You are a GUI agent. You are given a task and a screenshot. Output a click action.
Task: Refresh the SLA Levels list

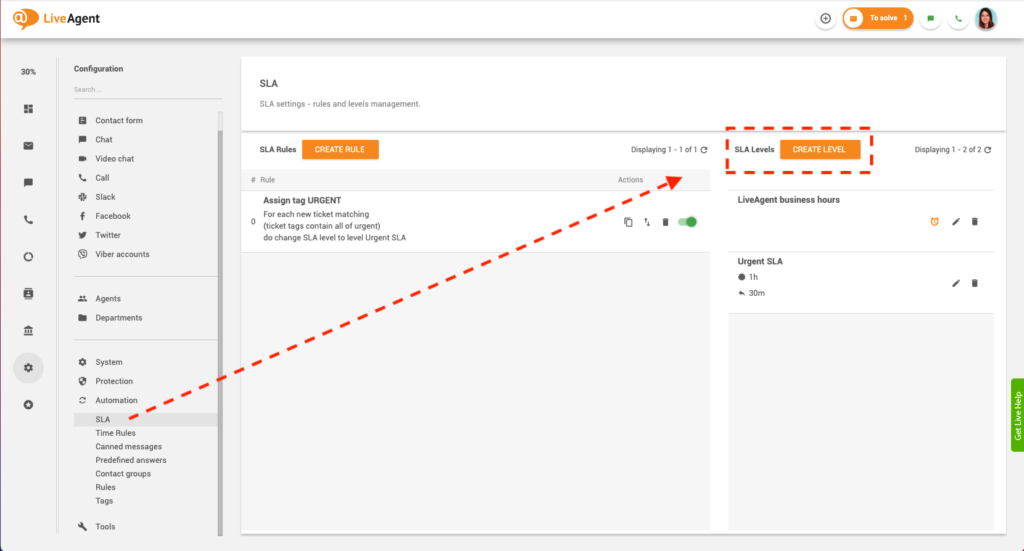[988, 150]
